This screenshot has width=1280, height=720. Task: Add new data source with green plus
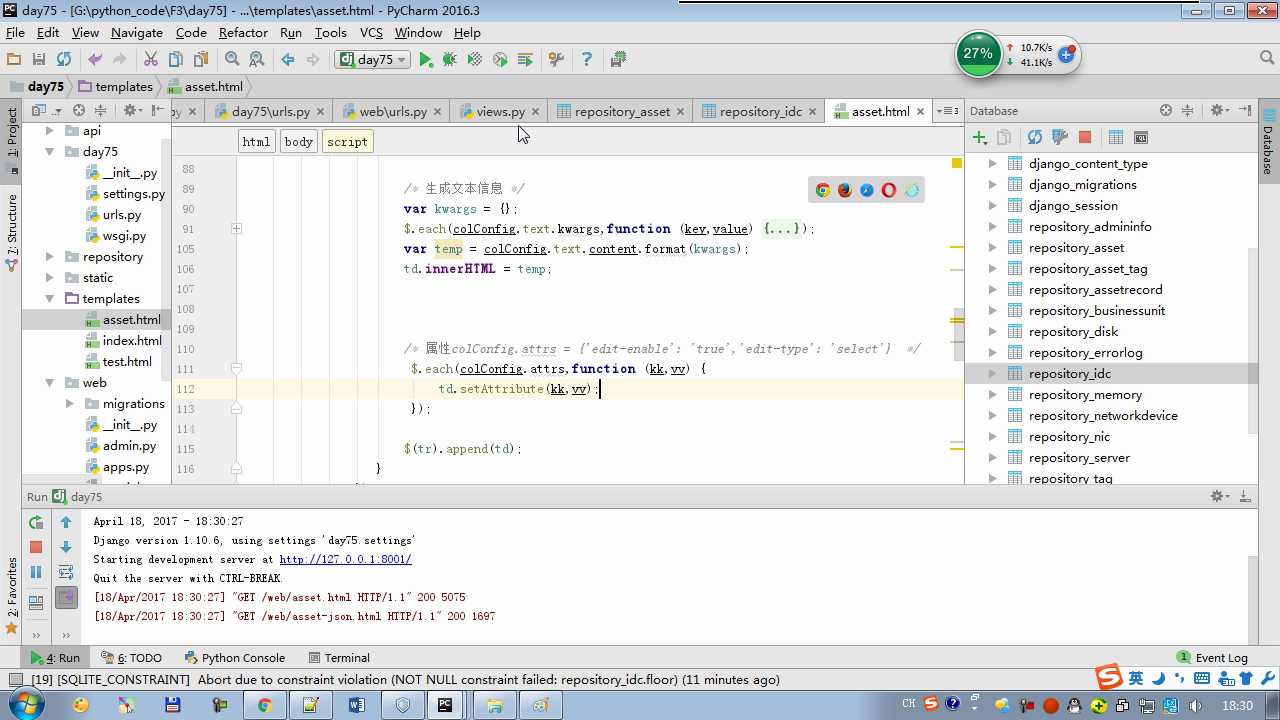pyautogui.click(x=980, y=137)
